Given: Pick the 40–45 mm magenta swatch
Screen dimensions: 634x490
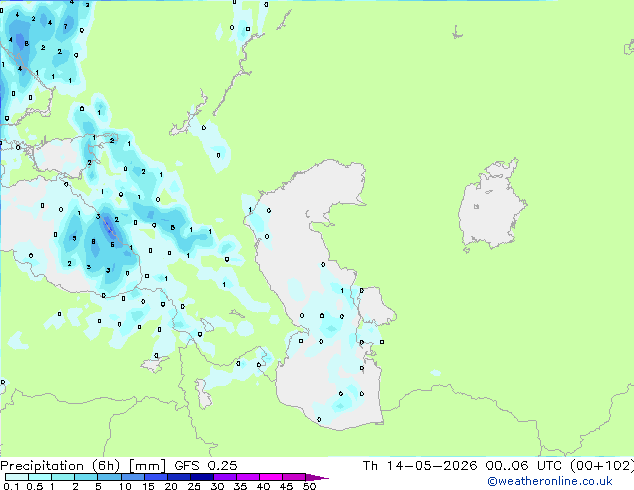Looking at the screenshot, I should pyautogui.click(x=271, y=477).
